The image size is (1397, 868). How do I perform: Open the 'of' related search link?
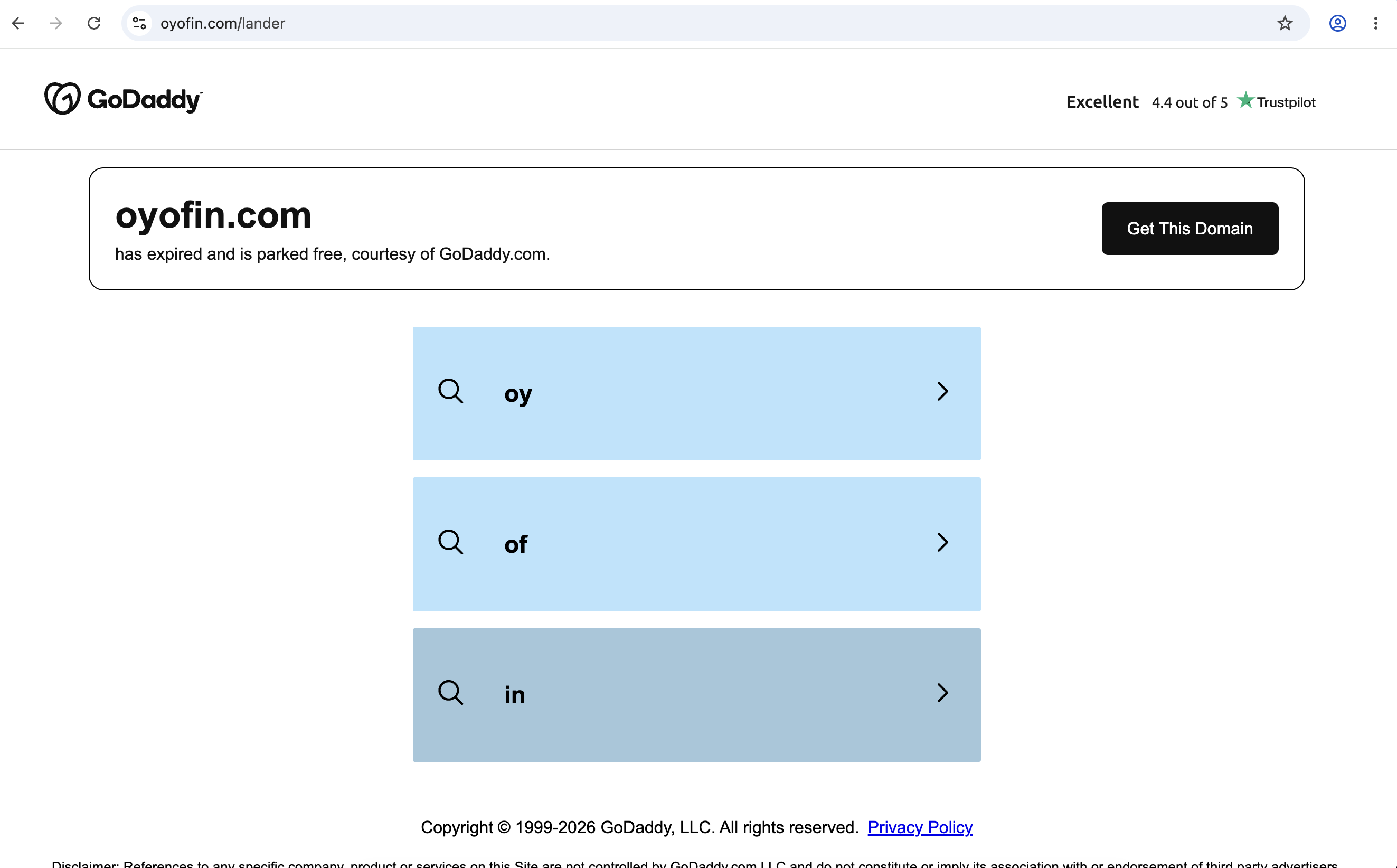(696, 544)
